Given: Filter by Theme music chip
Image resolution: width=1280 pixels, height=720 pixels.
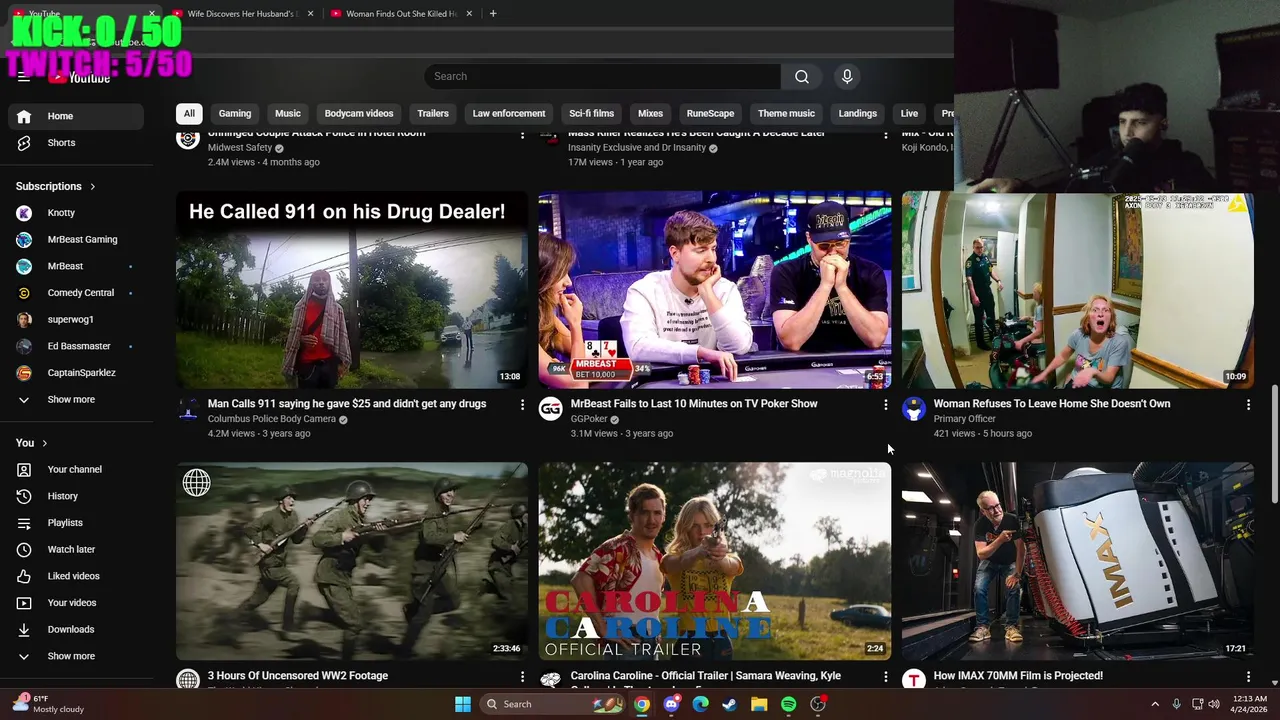Looking at the screenshot, I should pos(786,114).
